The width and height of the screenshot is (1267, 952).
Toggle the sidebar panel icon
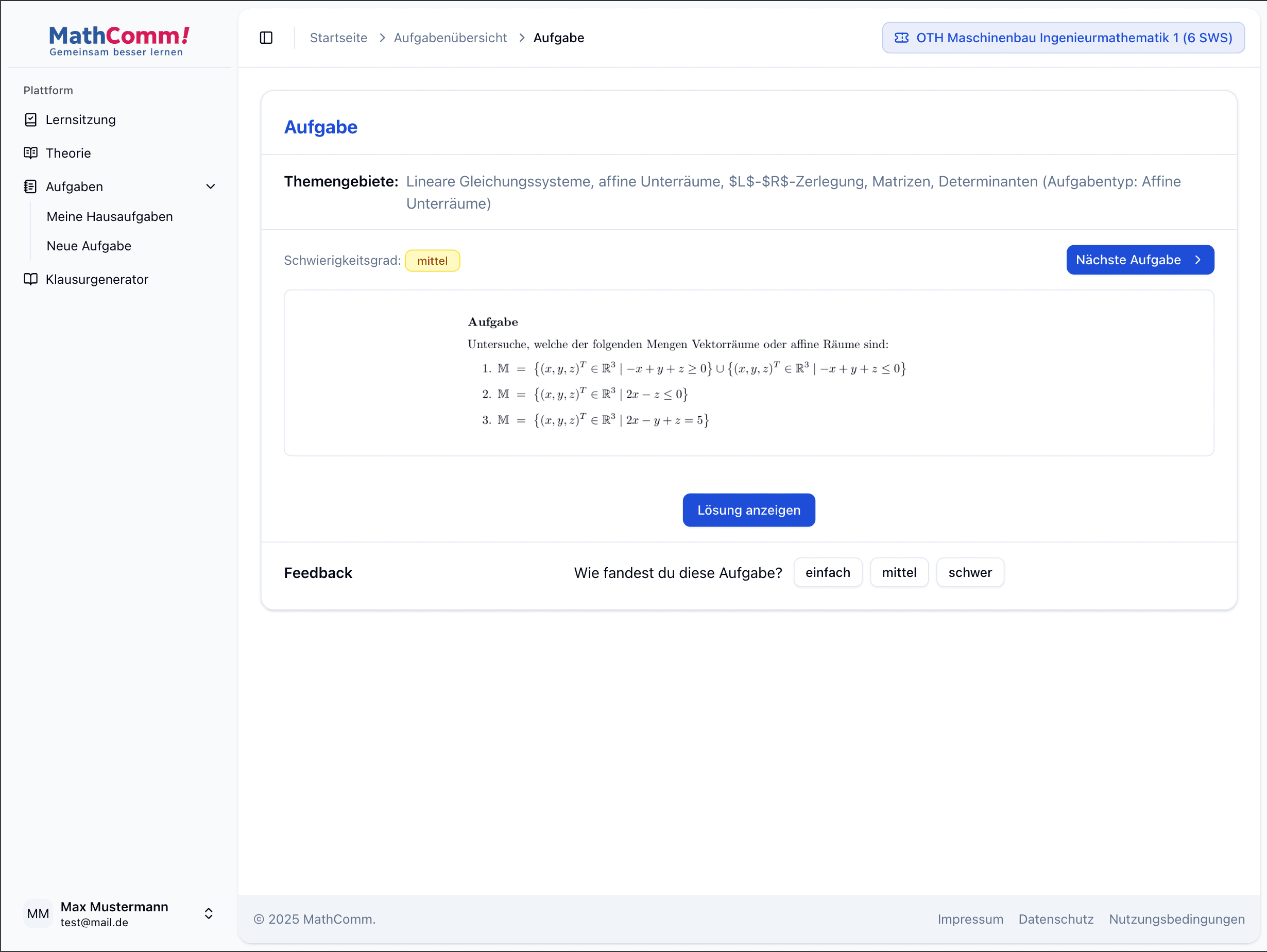(x=266, y=38)
